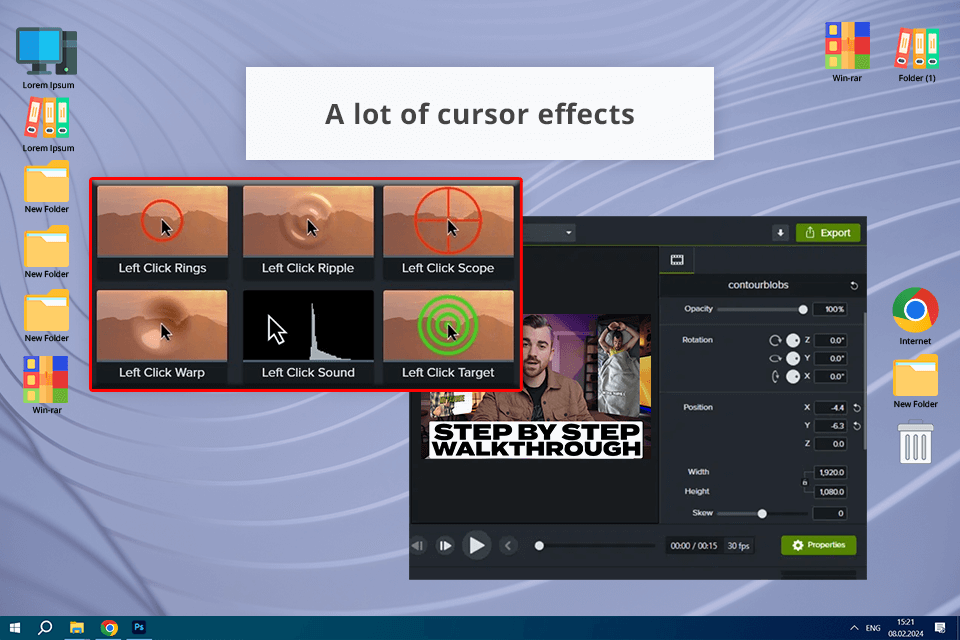Viewport: 960px width, 640px height.
Task: Click the X rotation dial
Action: point(793,377)
